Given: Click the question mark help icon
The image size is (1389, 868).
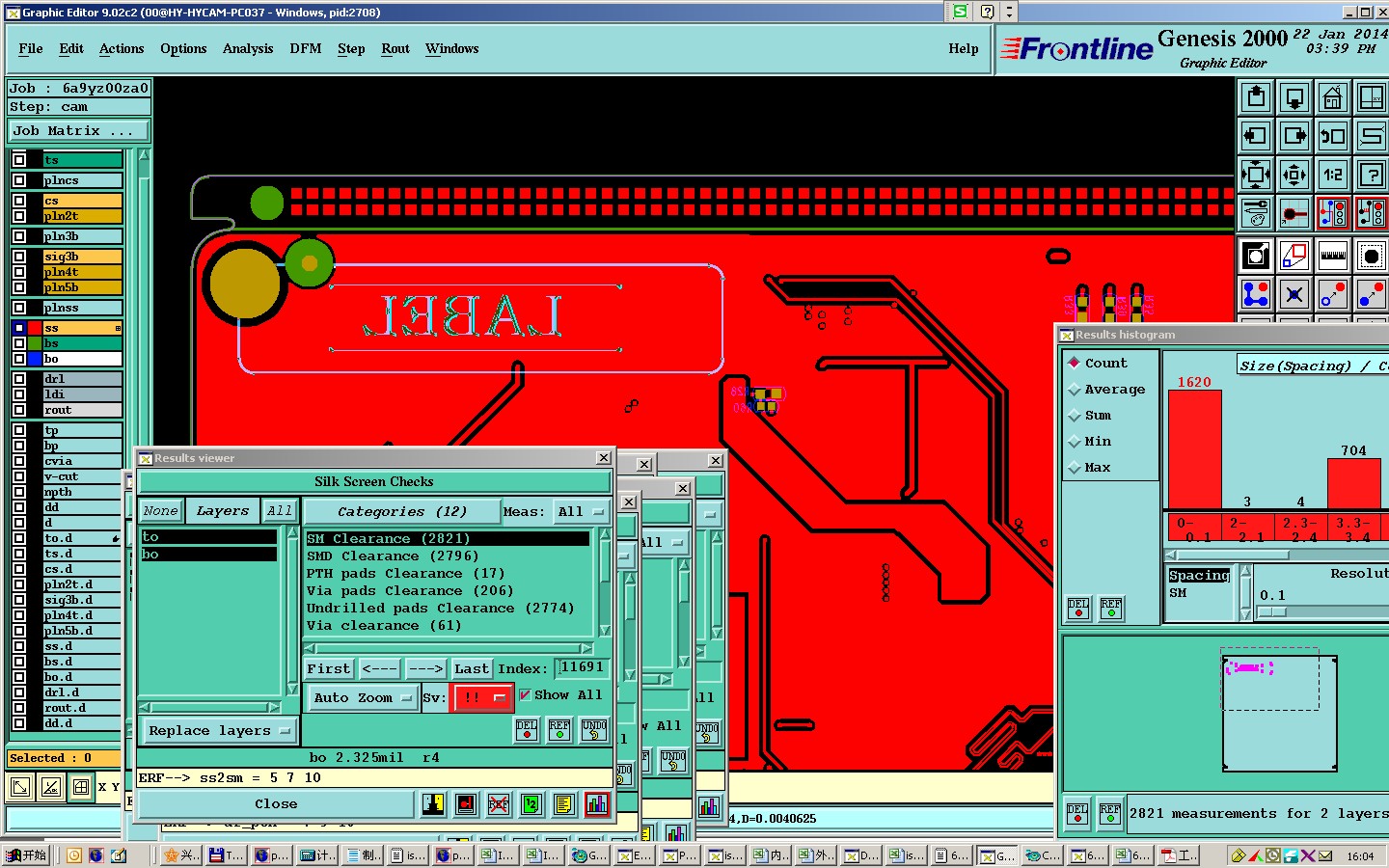Looking at the screenshot, I should coord(1372,175).
